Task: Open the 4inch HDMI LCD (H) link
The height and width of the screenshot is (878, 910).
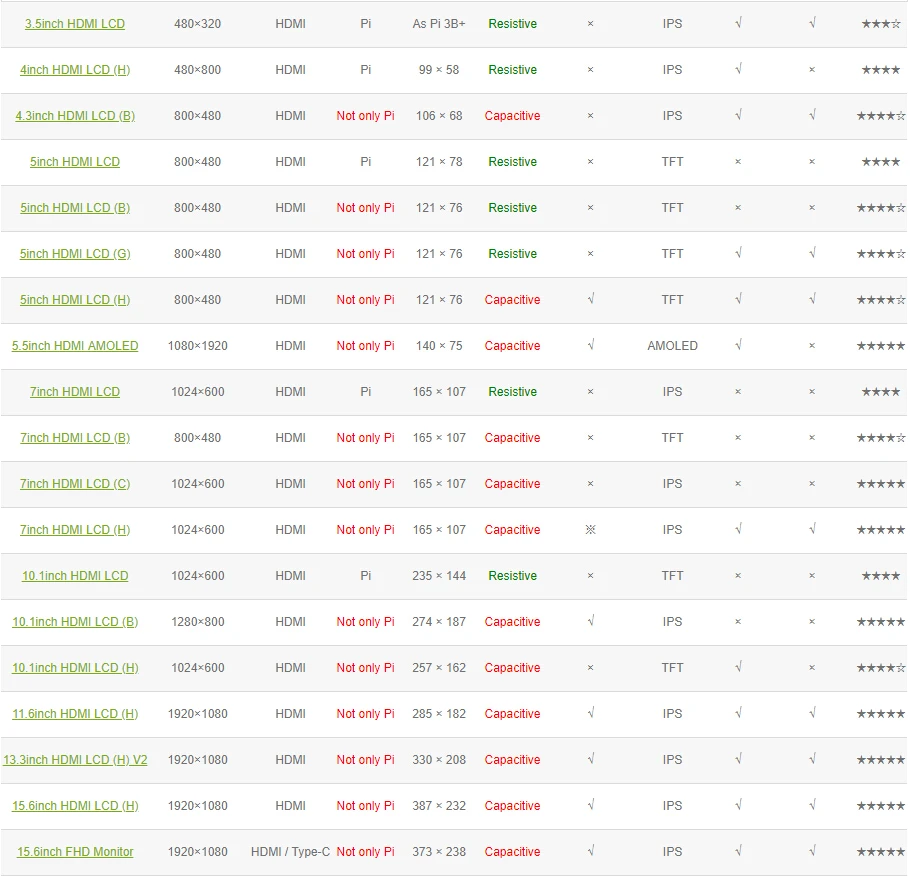Action: click(x=75, y=70)
